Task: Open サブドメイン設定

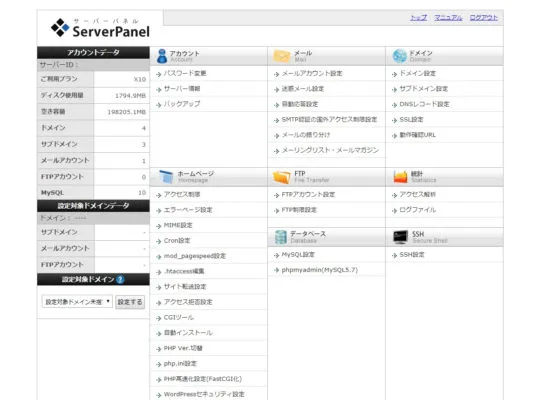Action: pyautogui.click(x=423, y=89)
